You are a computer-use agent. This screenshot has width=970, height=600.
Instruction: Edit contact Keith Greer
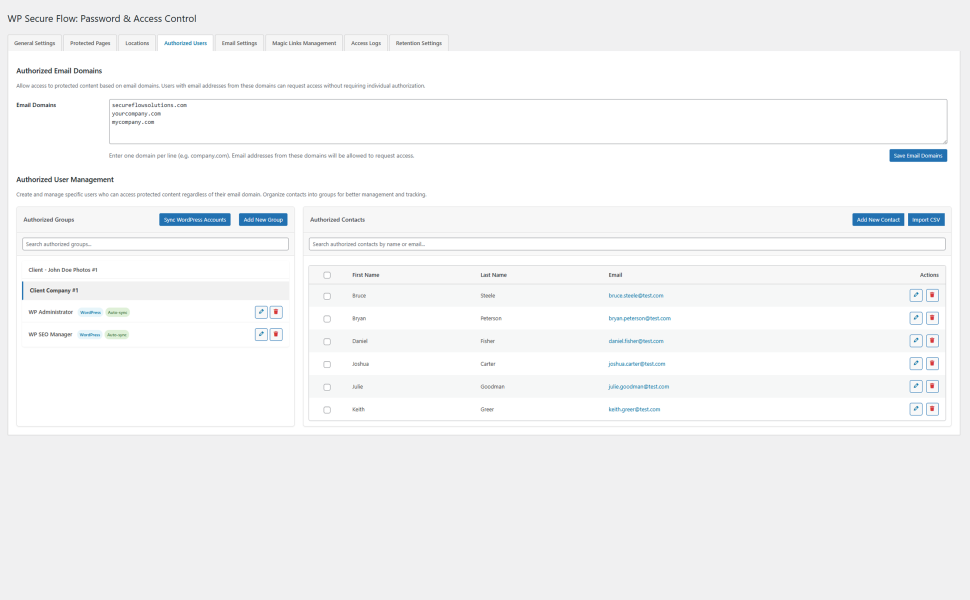click(916, 409)
